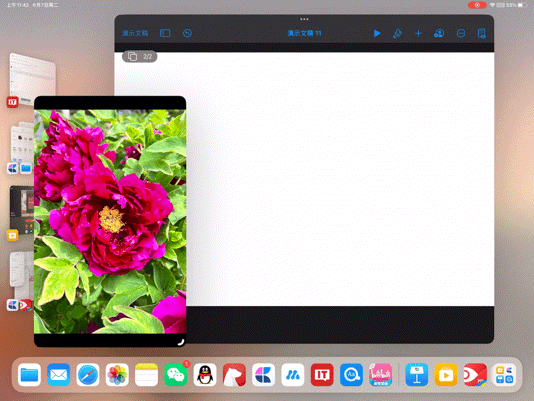
Task: Open the Format paintbrush panel in Keynote
Action: [397, 33]
